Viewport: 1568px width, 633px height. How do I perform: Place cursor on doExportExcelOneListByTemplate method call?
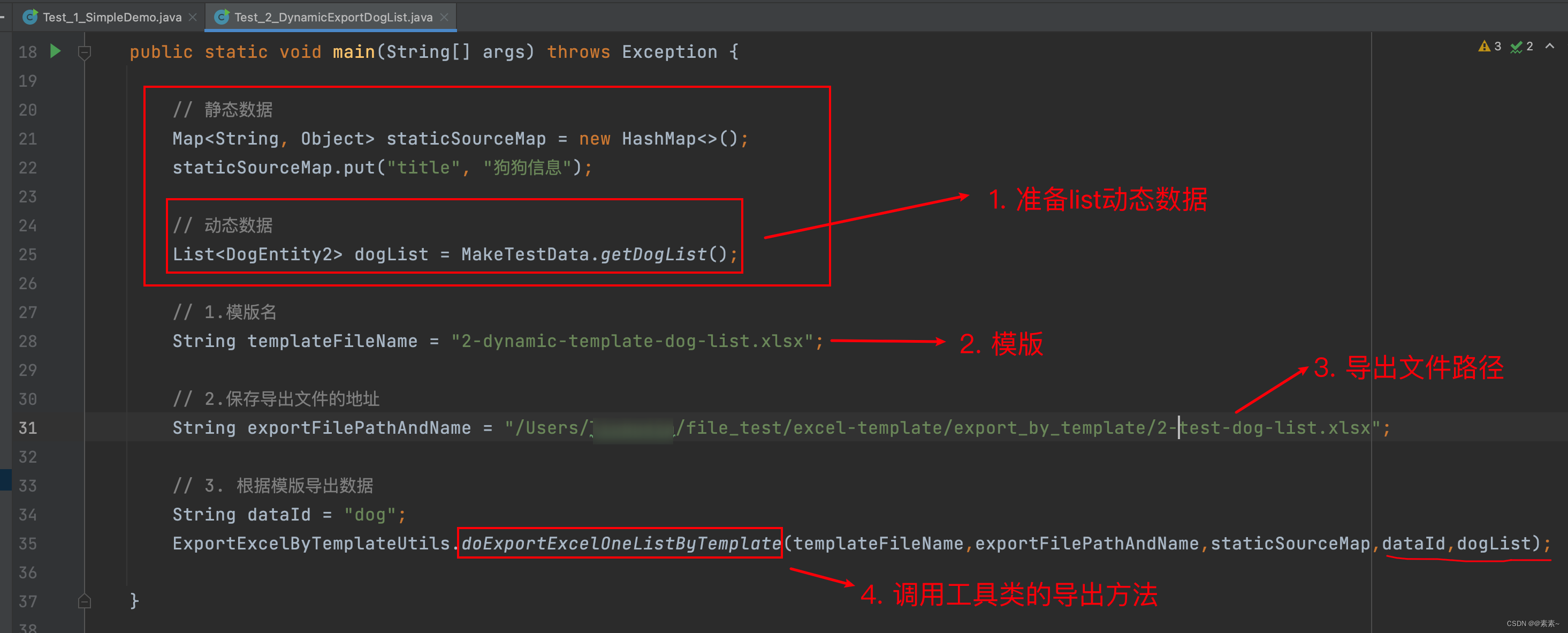pyautogui.click(x=621, y=544)
